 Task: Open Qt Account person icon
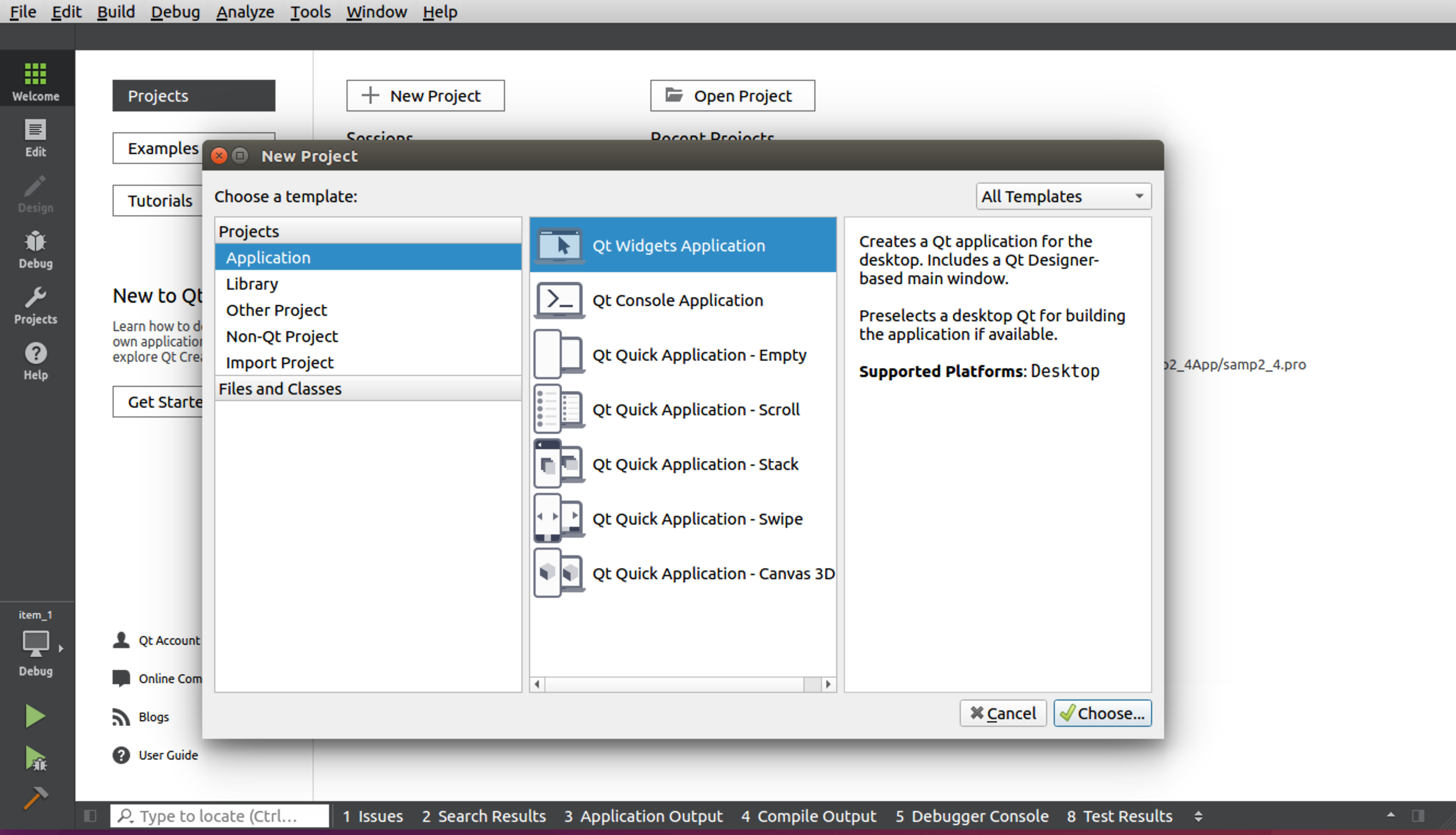point(121,640)
